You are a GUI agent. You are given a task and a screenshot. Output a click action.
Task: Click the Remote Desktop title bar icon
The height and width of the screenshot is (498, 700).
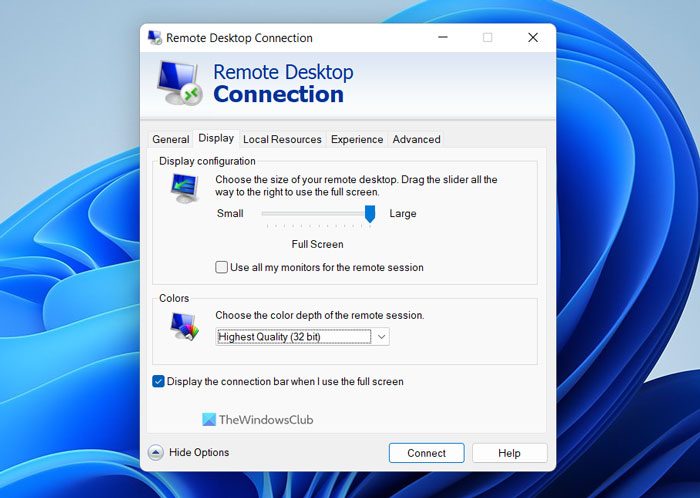[x=154, y=37]
